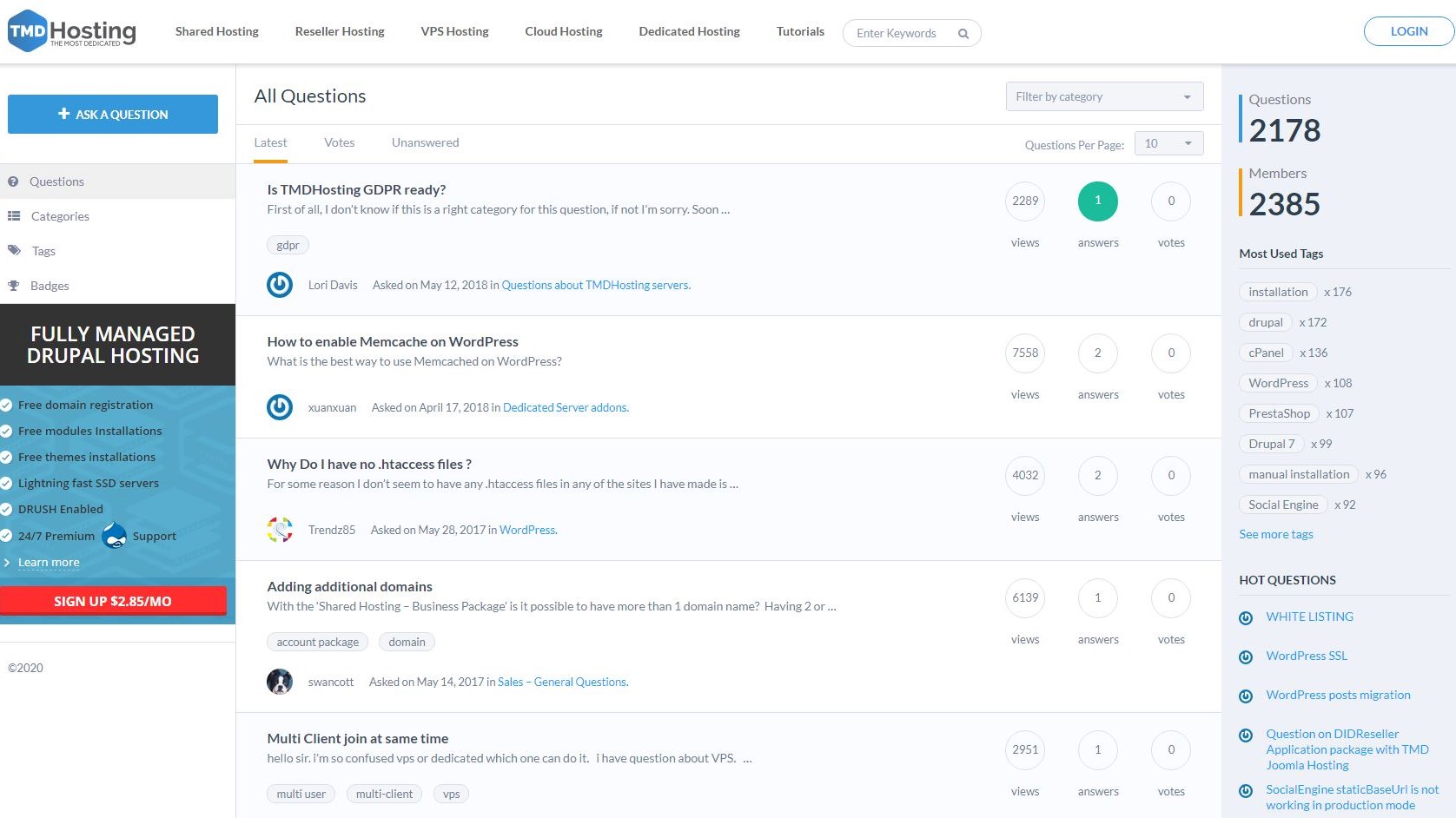Open the Questions Per Page dropdown
Image resolution: width=1456 pixels, height=818 pixels.
coord(1168,143)
